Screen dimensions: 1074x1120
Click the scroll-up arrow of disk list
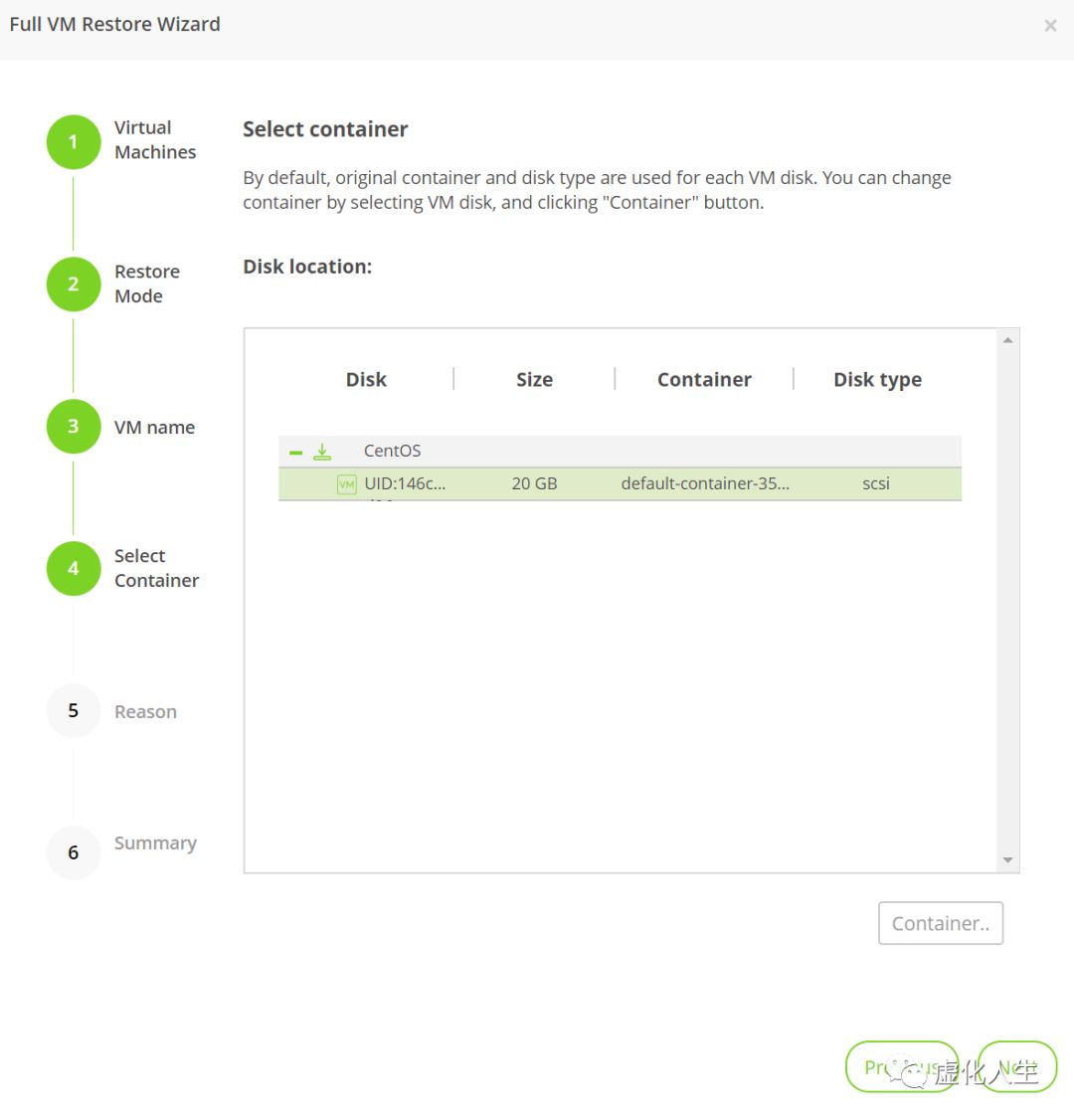tap(1007, 340)
